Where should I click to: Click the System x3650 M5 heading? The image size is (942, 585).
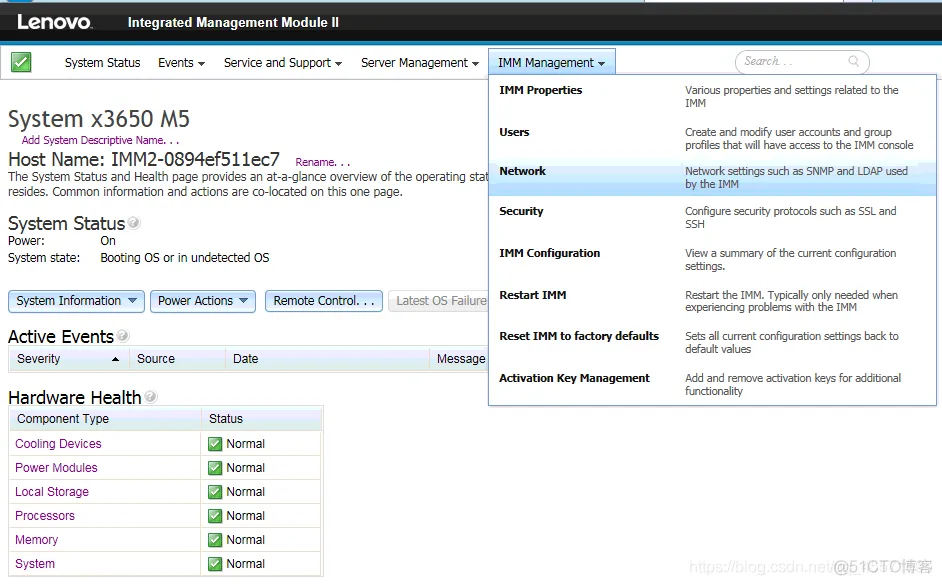(99, 119)
